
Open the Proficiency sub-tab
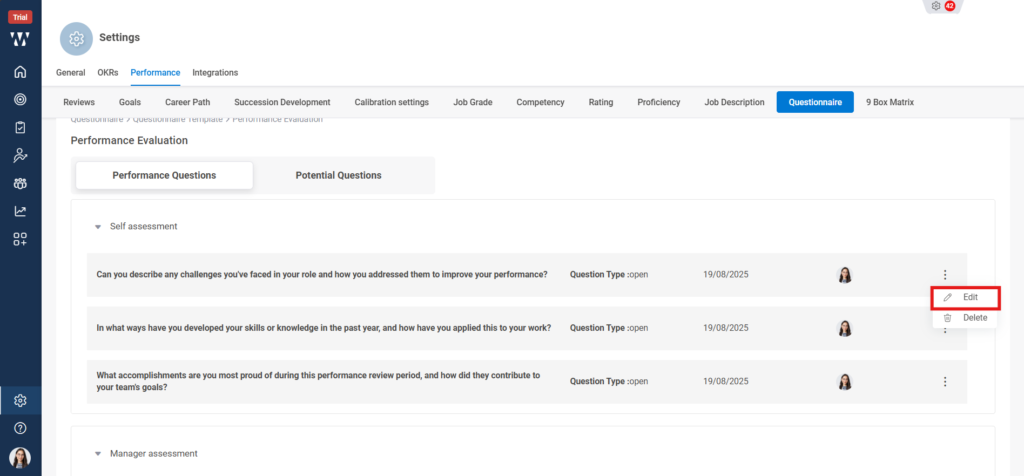click(x=659, y=102)
